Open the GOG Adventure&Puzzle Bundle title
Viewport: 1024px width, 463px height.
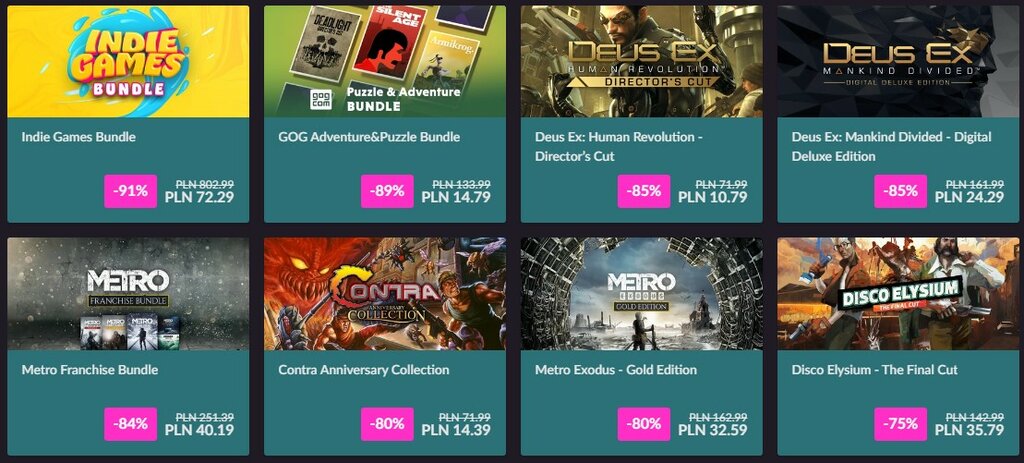(369, 137)
